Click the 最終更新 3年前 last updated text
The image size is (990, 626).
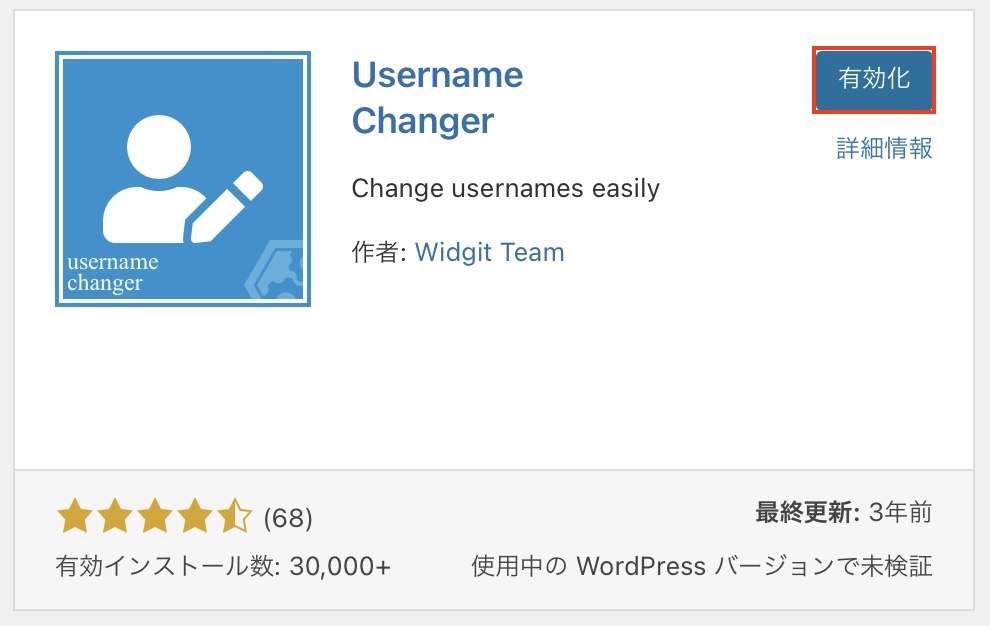click(x=843, y=513)
